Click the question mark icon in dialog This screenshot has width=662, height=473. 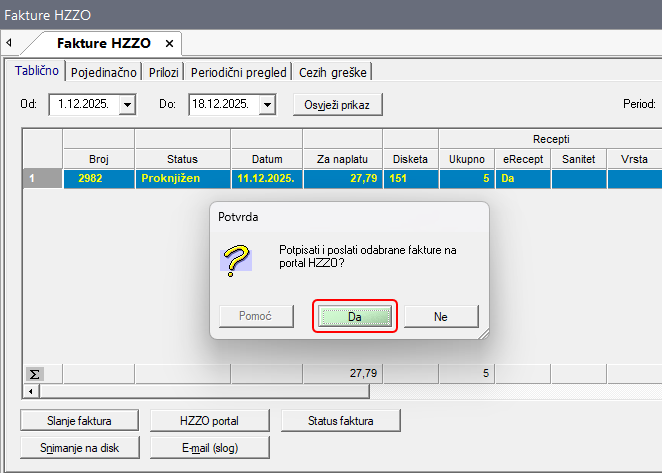click(x=236, y=257)
